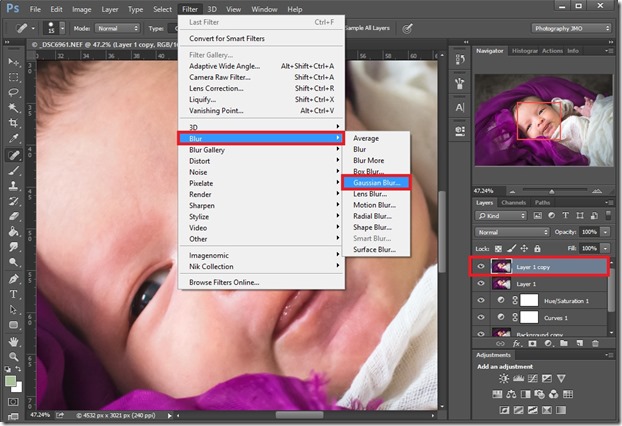
Task: Open the layer blending mode dropdown
Action: tap(512, 232)
